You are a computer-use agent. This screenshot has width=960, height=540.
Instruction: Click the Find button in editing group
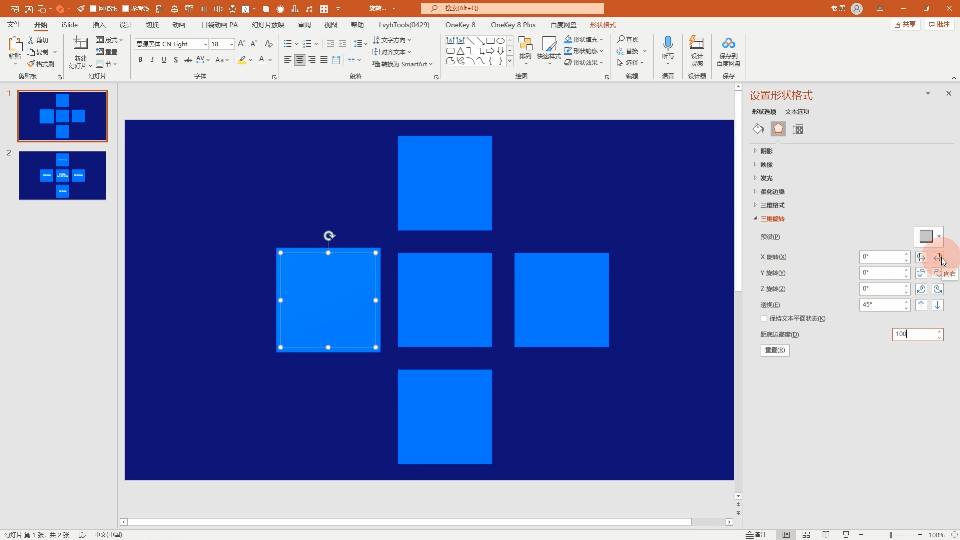[628, 40]
